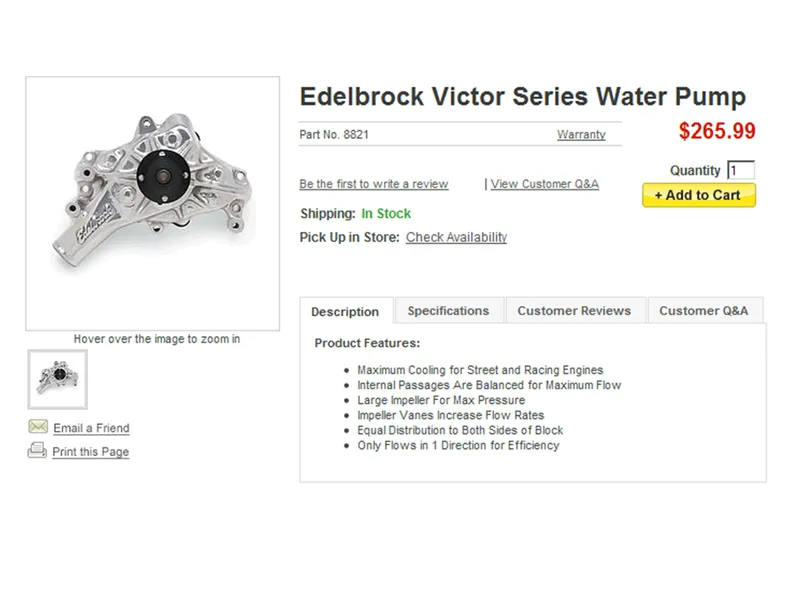Select the water pump thumbnail image
800x600 pixels.
(x=57, y=377)
